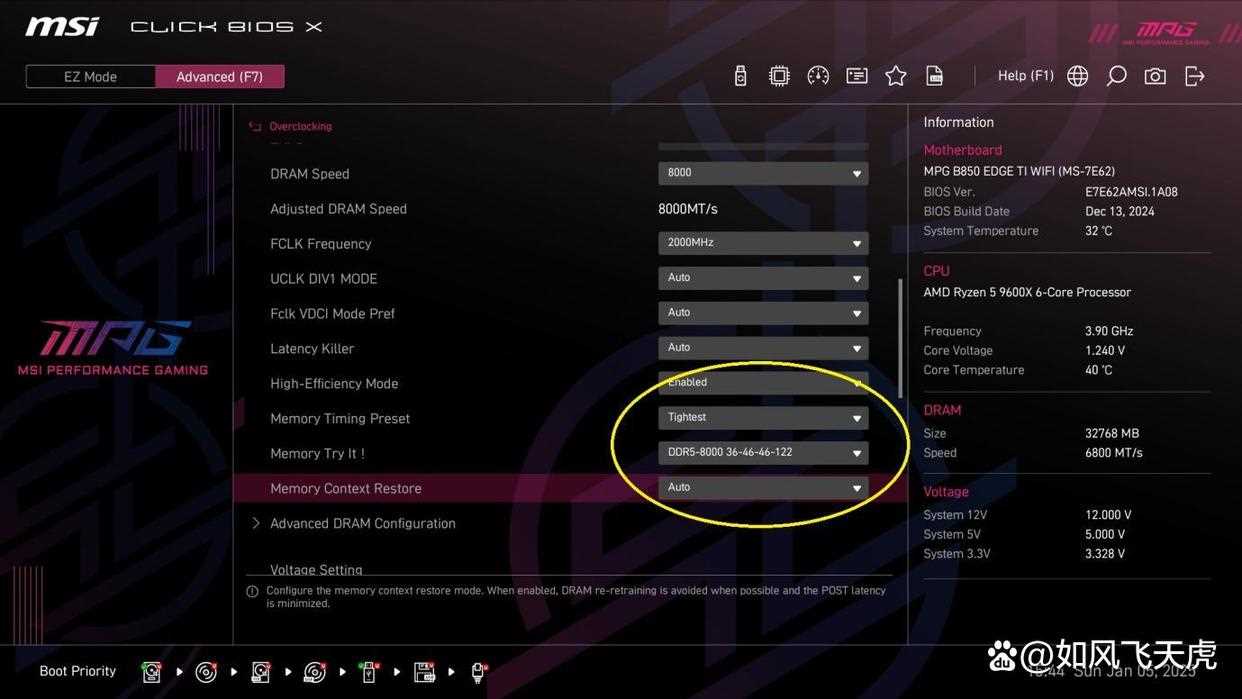This screenshot has width=1242, height=699.
Task: Open the Memory Timing Preset dropdown
Action: [763, 418]
